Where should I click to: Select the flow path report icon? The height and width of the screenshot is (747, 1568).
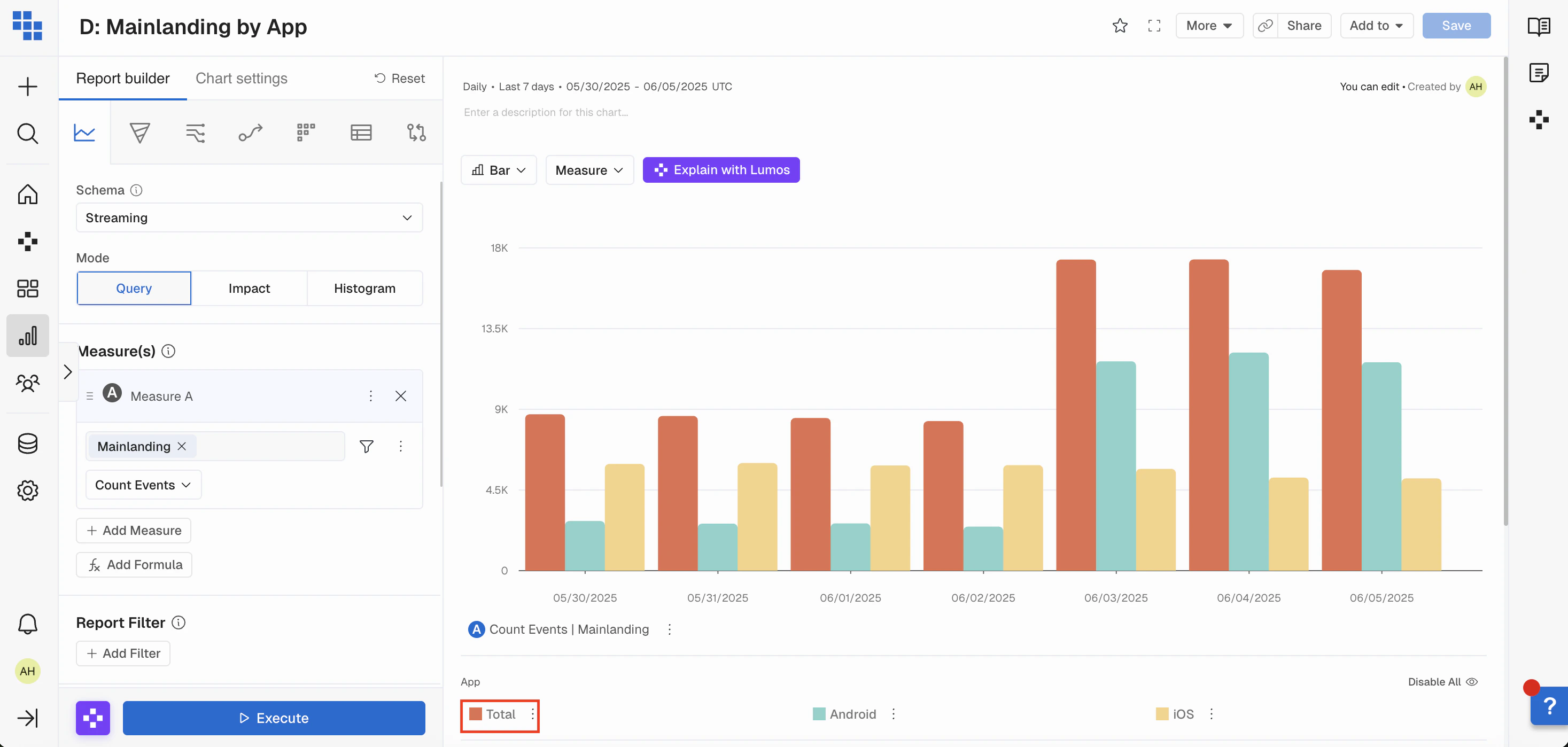click(250, 132)
